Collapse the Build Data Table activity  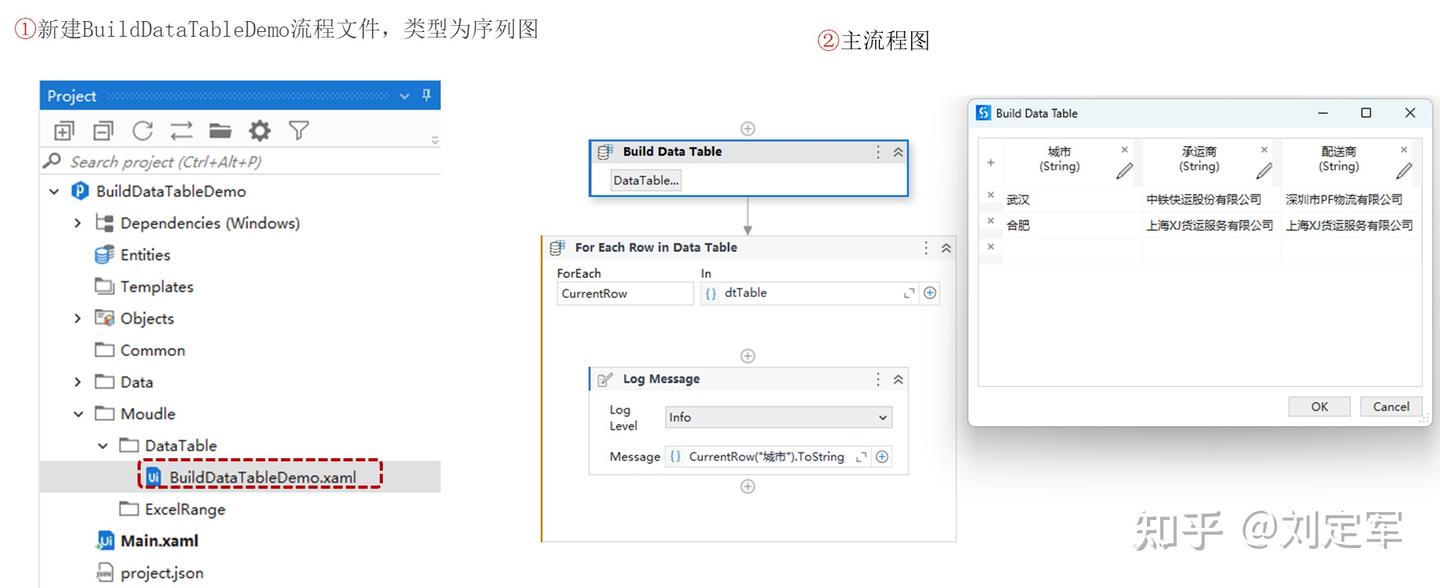pos(895,151)
